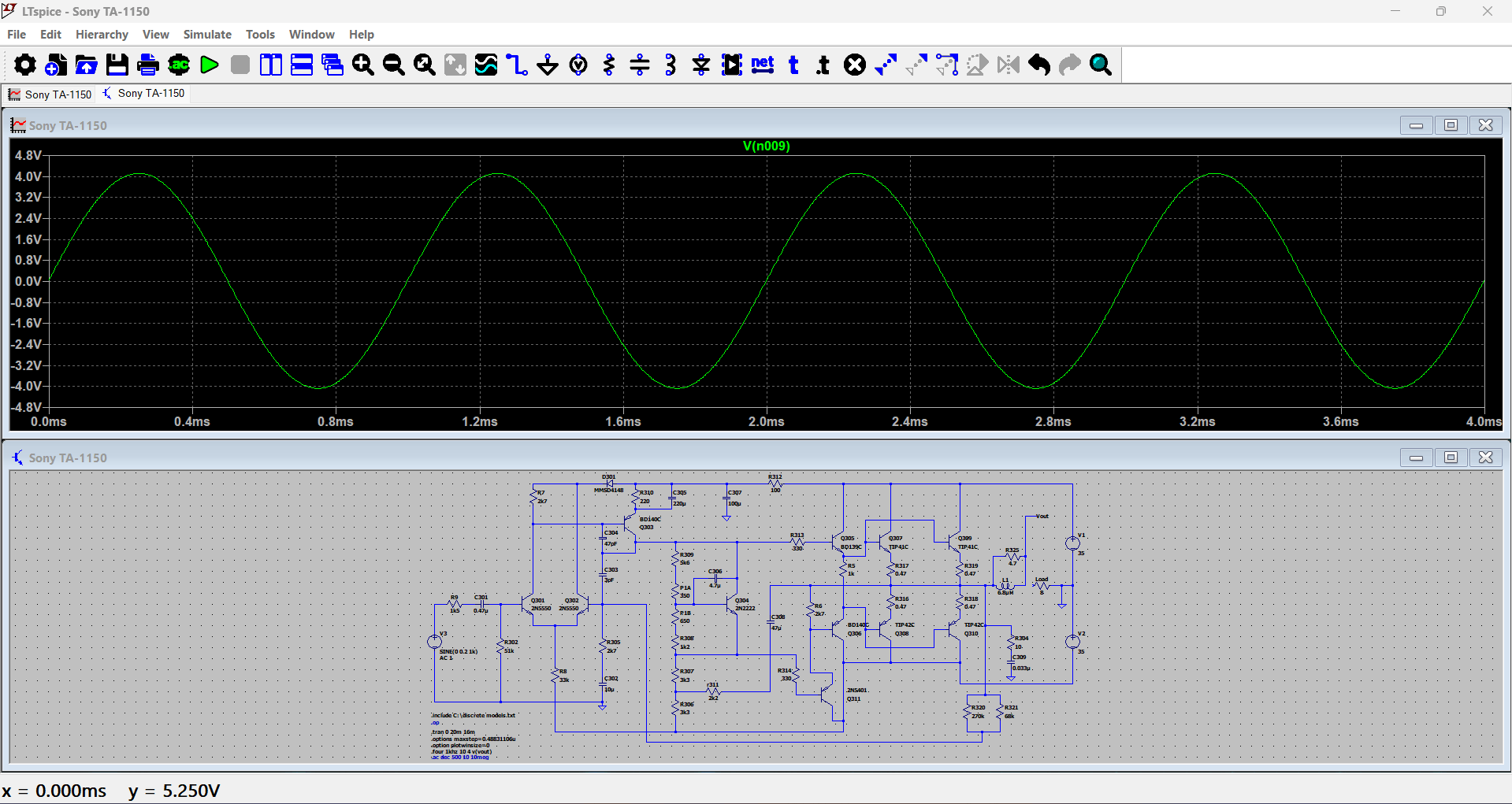The width and height of the screenshot is (1512, 804).
Task: Place a Voltage source
Action: pyautogui.click(x=578, y=65)
